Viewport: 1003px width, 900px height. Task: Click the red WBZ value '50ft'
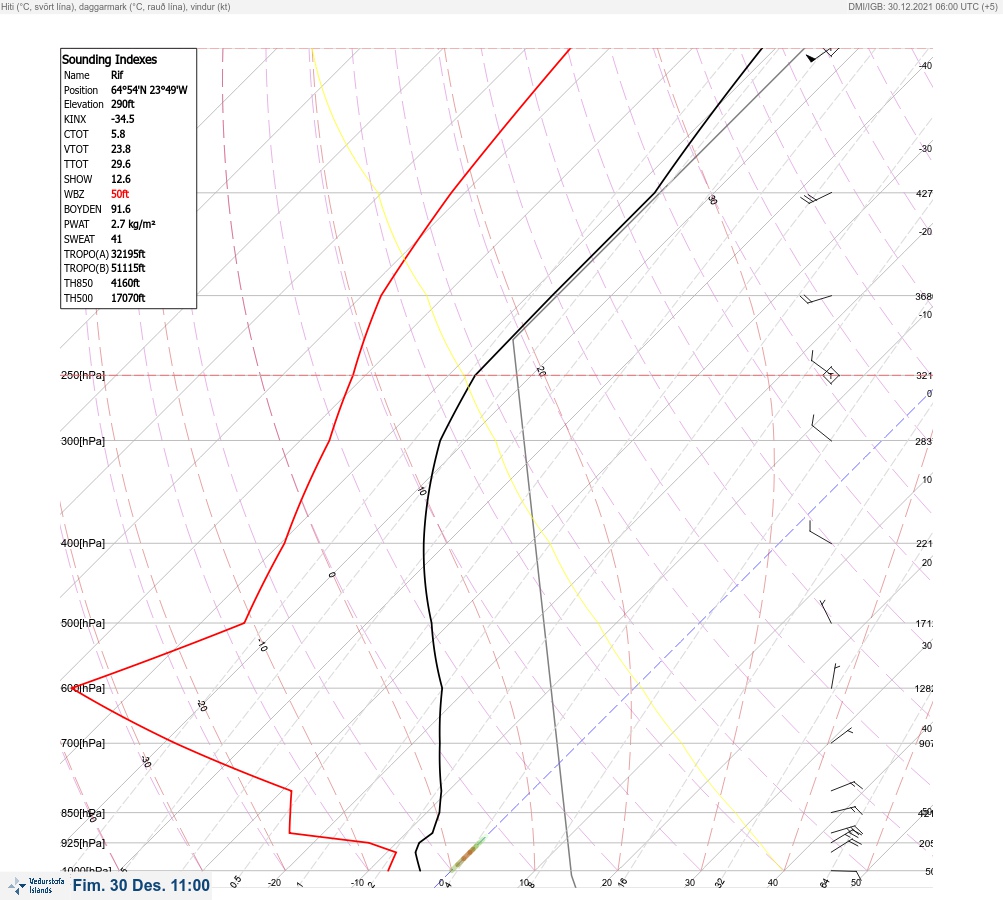tap(120, 194)
